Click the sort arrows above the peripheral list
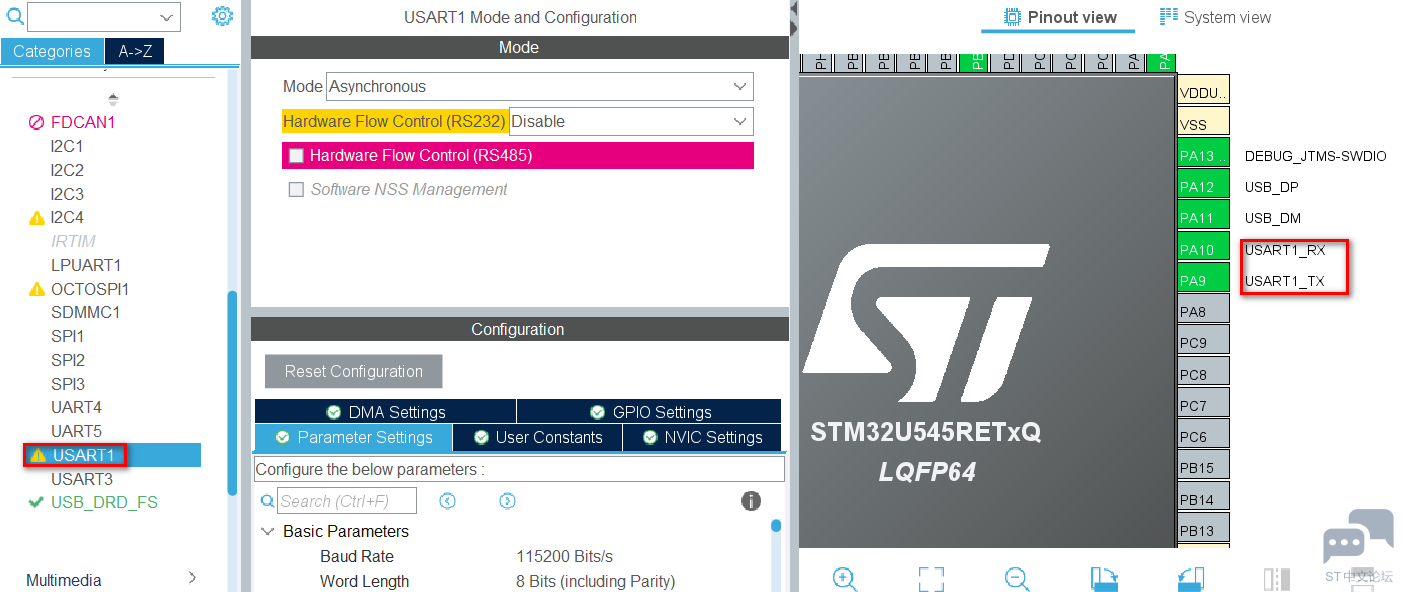The height and width of the screenshot is (592, 1402). pyautogui.click(x=113, y=99)
